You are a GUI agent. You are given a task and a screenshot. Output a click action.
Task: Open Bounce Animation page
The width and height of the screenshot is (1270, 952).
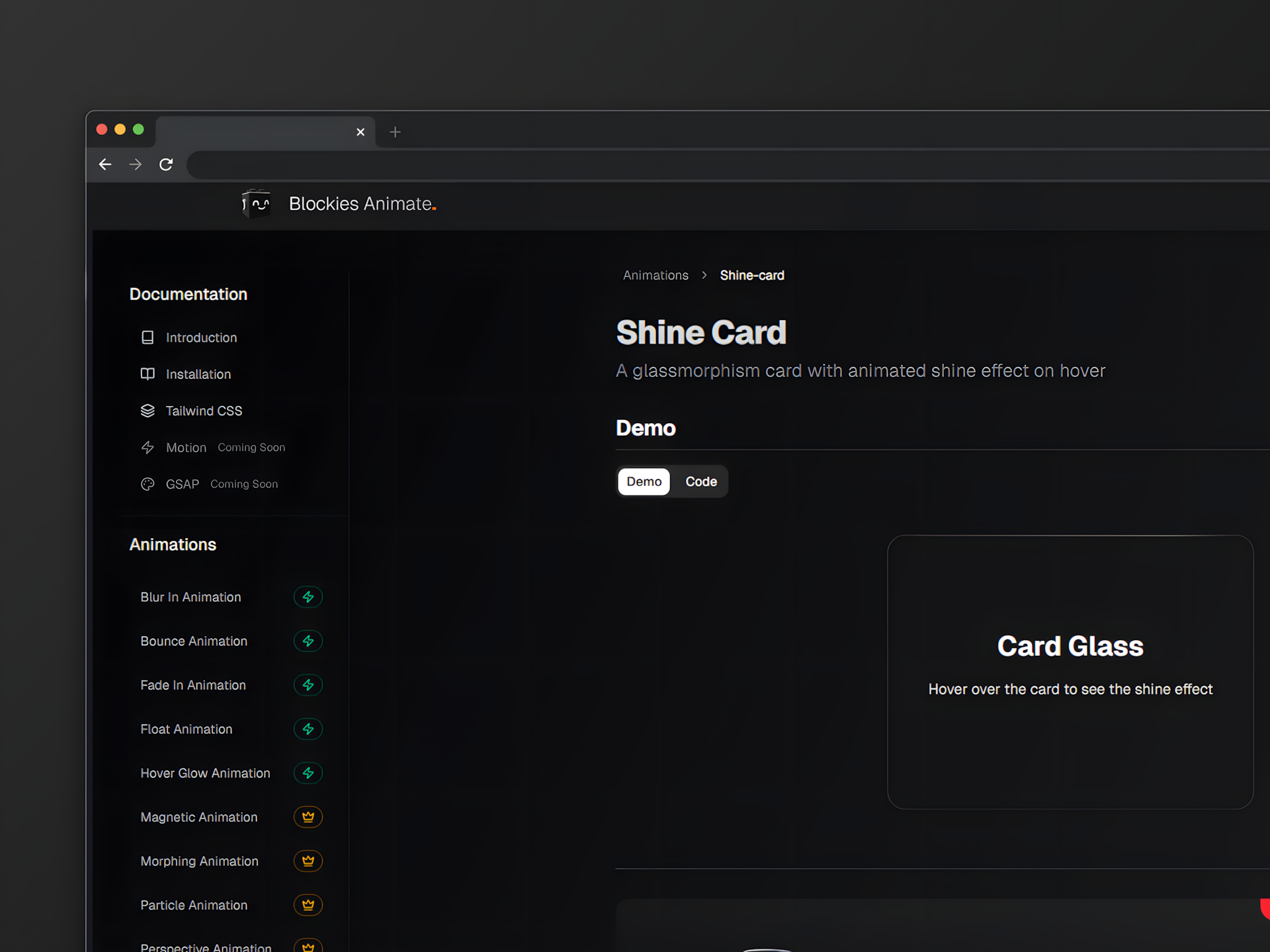(x=194, y=641)
